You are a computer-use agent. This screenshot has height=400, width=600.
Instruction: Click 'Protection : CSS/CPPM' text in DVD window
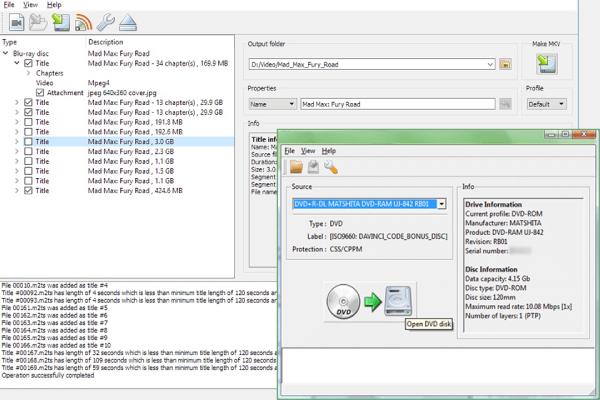[x=327, y=249]
